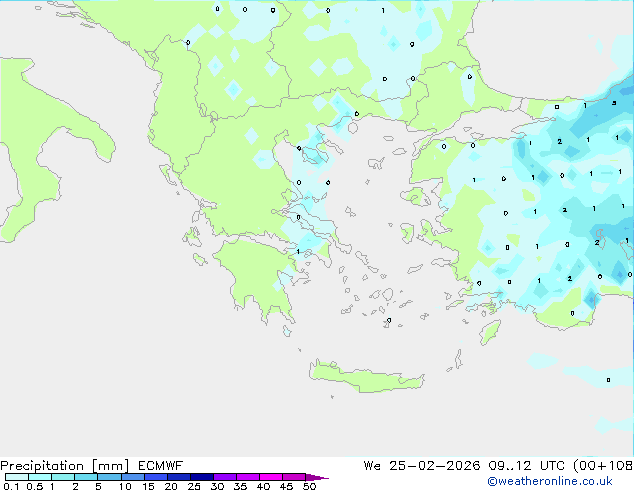Pick the legend swatch between 5 and 10
Image resolution: width=634 pixels, height=490 pixels.
click(109, 477)
